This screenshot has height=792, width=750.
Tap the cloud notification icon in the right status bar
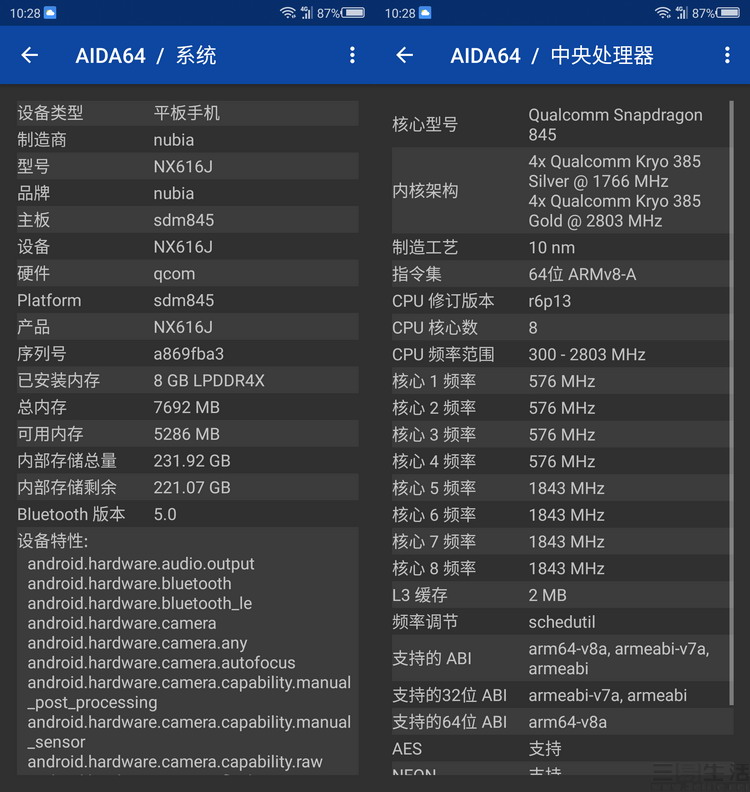coord(425,13)
